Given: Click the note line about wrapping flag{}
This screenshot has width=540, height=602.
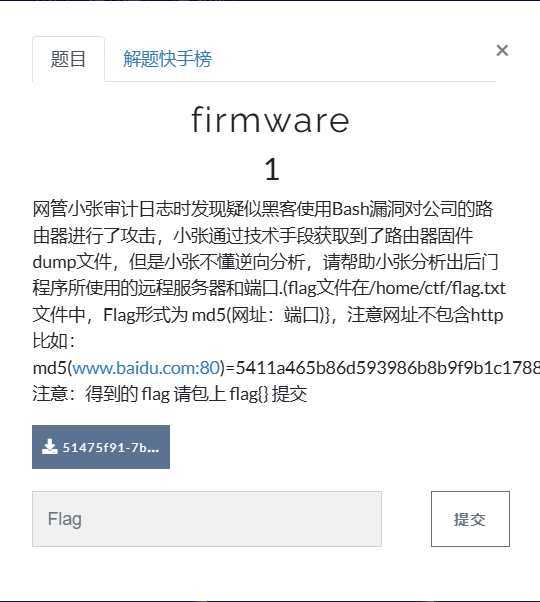Looking at the screenshot, I should coord(170,394).
